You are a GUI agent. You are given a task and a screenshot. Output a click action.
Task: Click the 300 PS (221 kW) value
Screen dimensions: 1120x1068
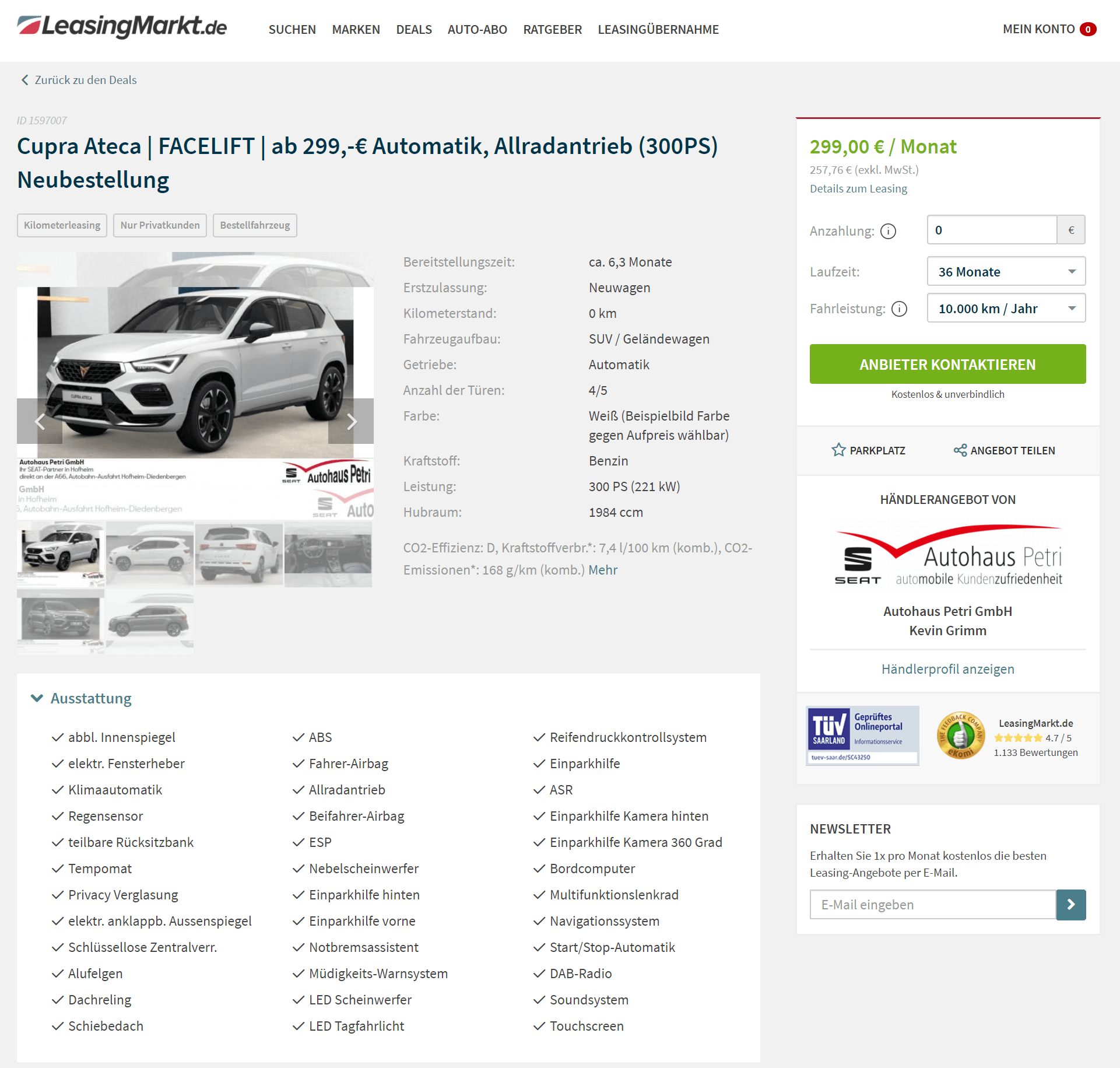[x=634, y=486]
